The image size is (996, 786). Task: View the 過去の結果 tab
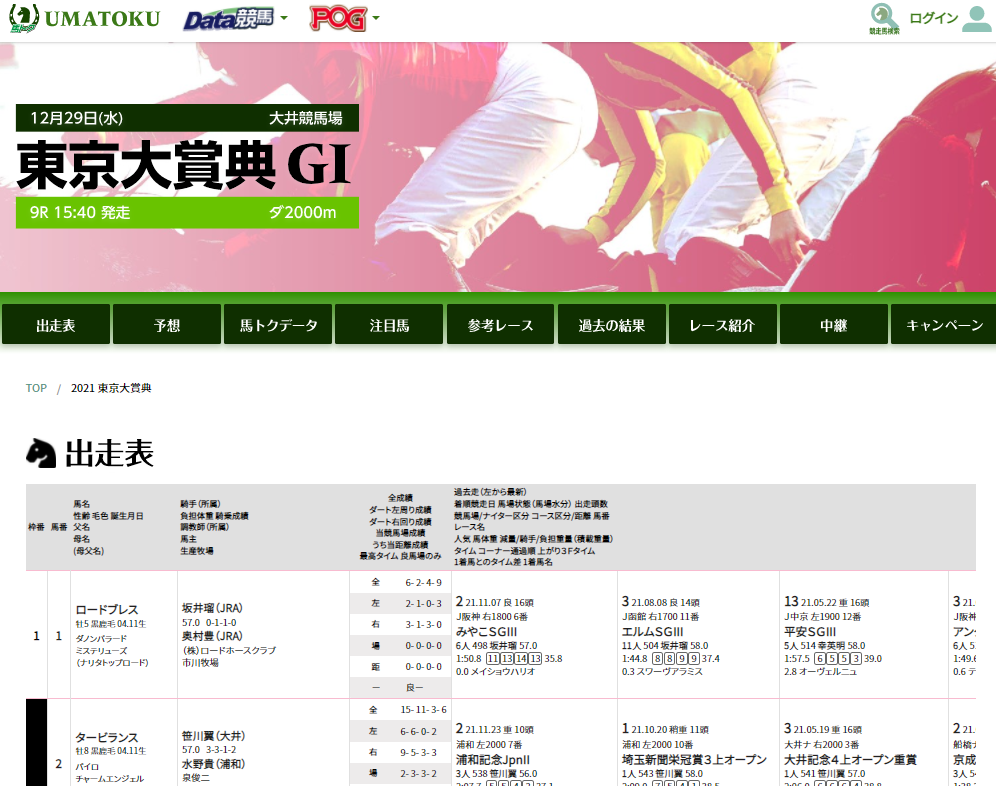pos(611,324)
